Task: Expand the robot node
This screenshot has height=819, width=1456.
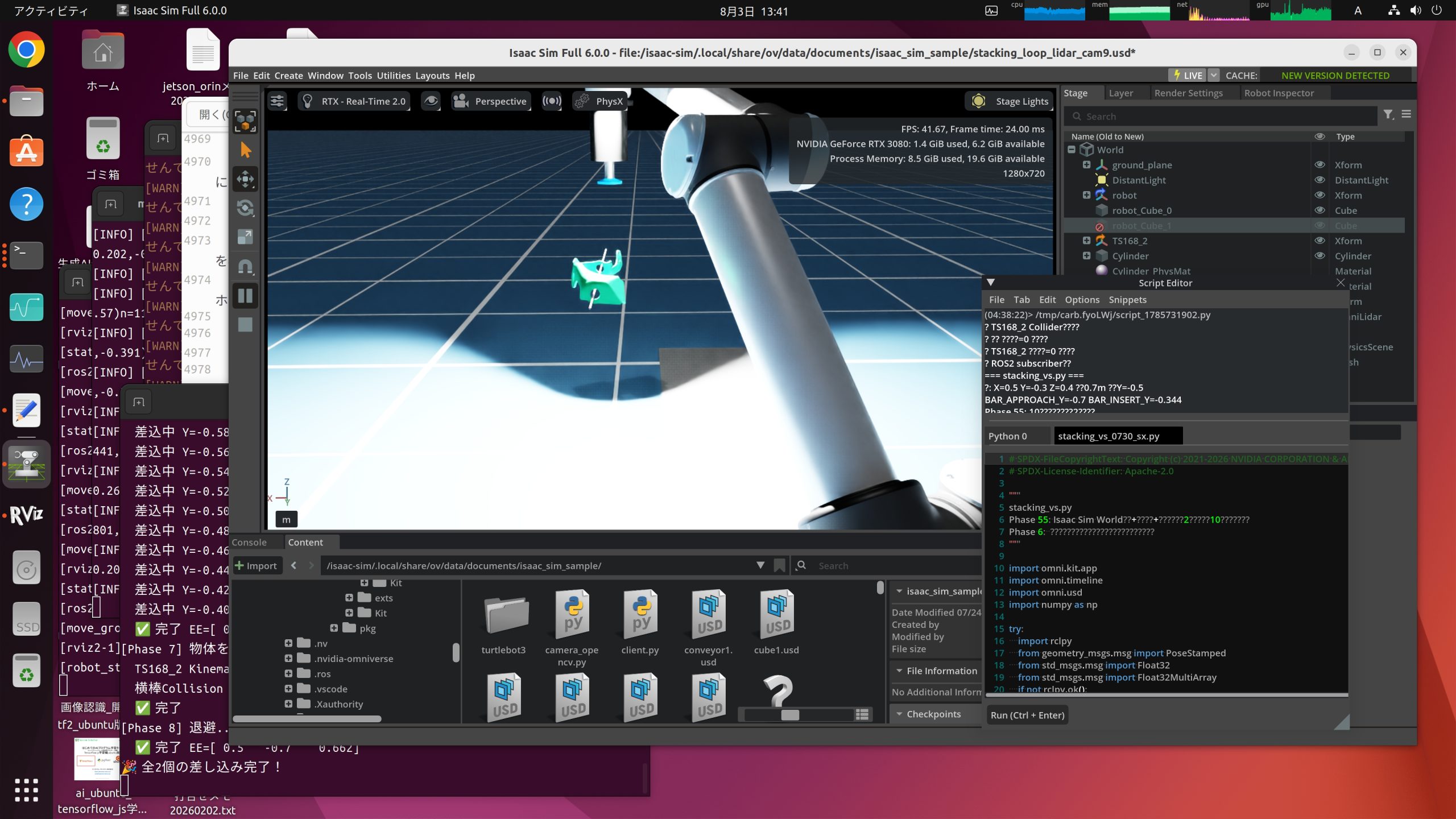Action: pos(1086,195)
